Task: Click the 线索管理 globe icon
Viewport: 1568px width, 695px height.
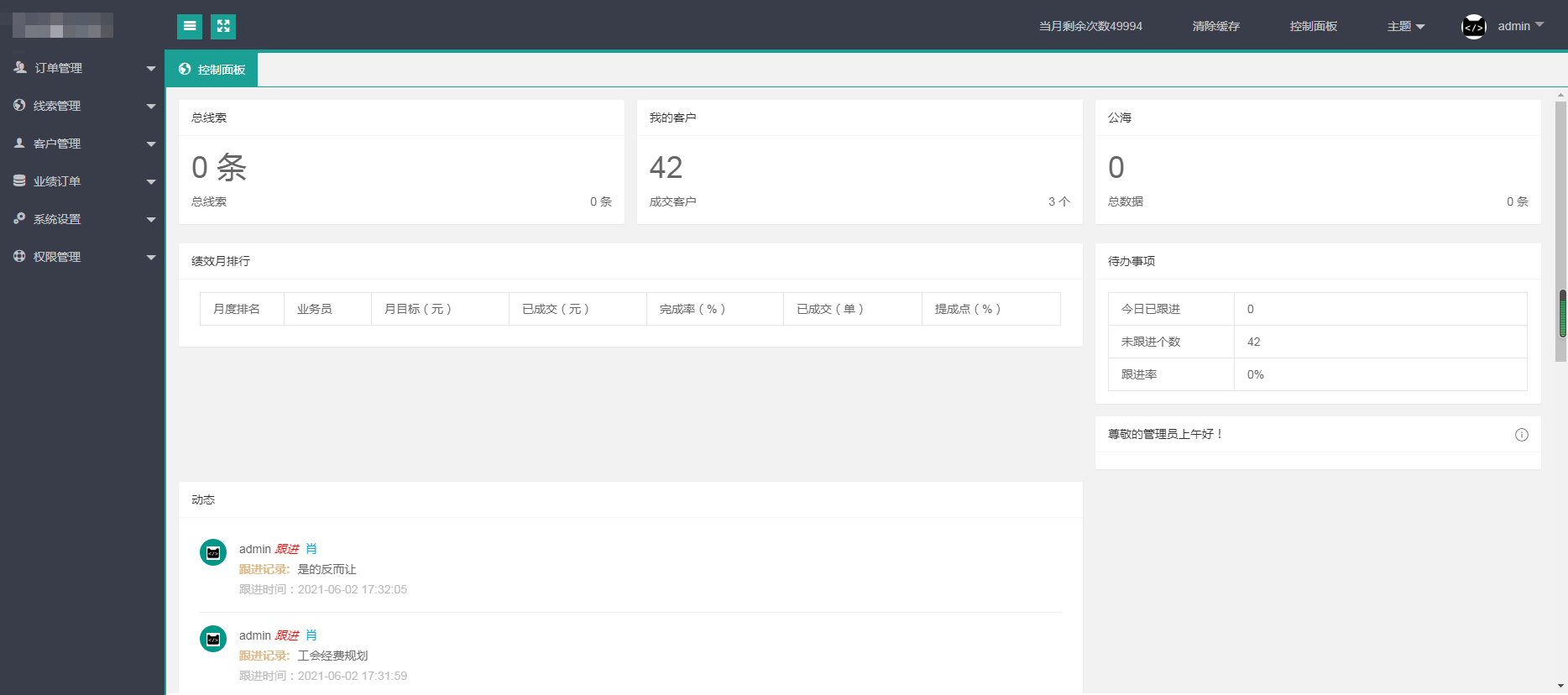Action: (x=19, y=105)
